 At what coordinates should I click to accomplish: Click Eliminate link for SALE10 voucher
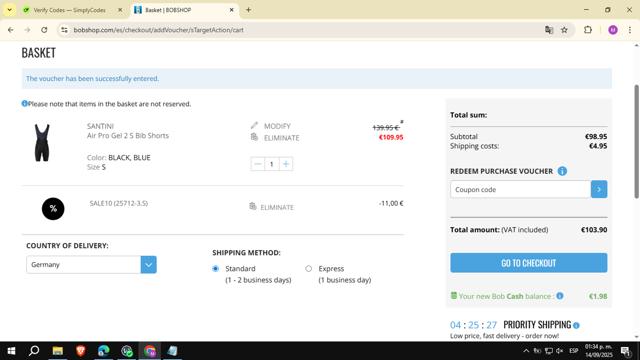[x=277, y=207]
